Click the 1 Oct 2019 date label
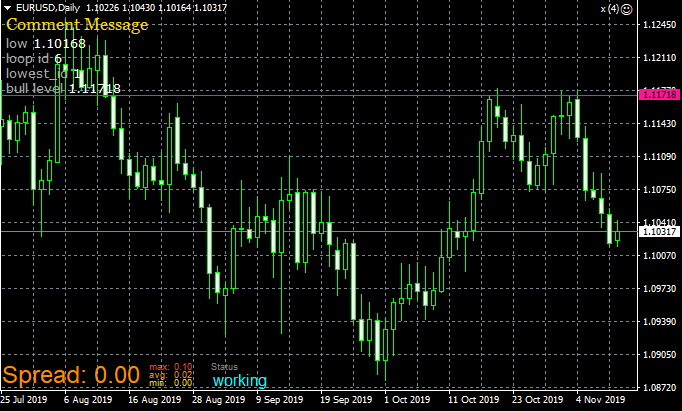The height and width of the screenshot is (412, 682). 407,399
